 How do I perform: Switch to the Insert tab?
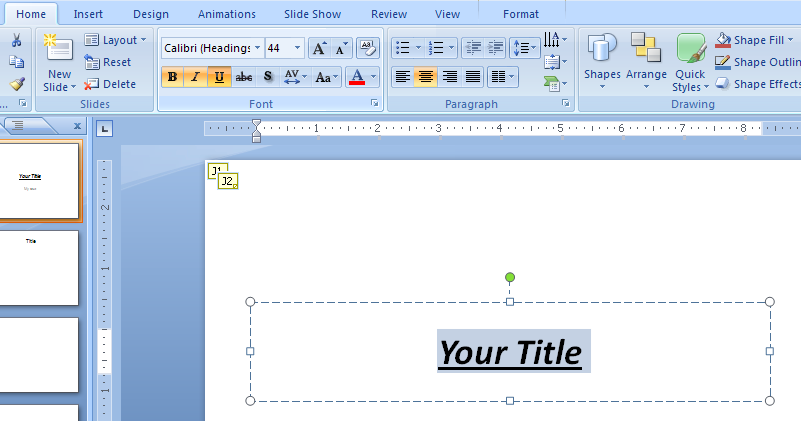coord(88,14)
